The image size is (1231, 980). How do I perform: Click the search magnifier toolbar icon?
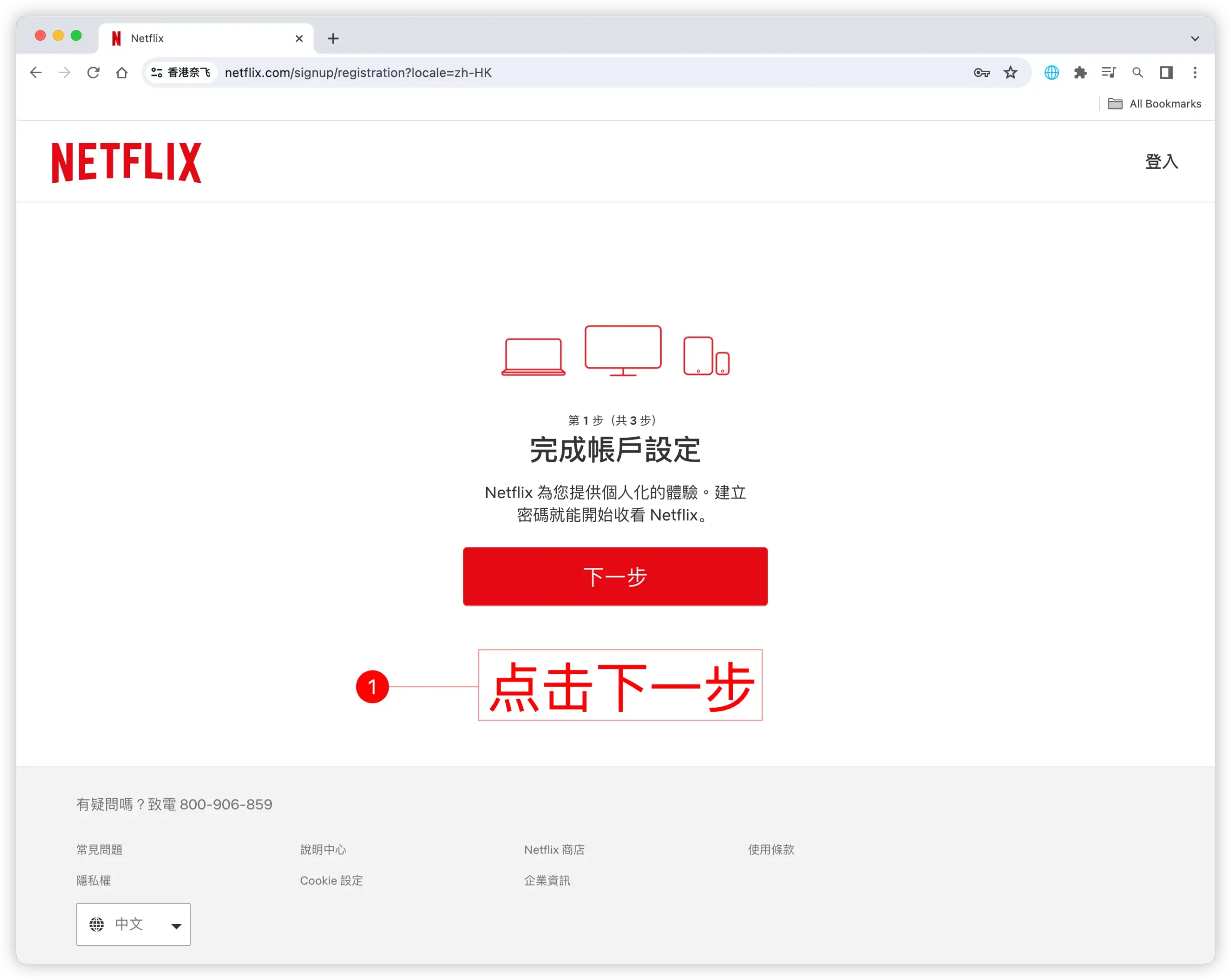click(1137, 73)
